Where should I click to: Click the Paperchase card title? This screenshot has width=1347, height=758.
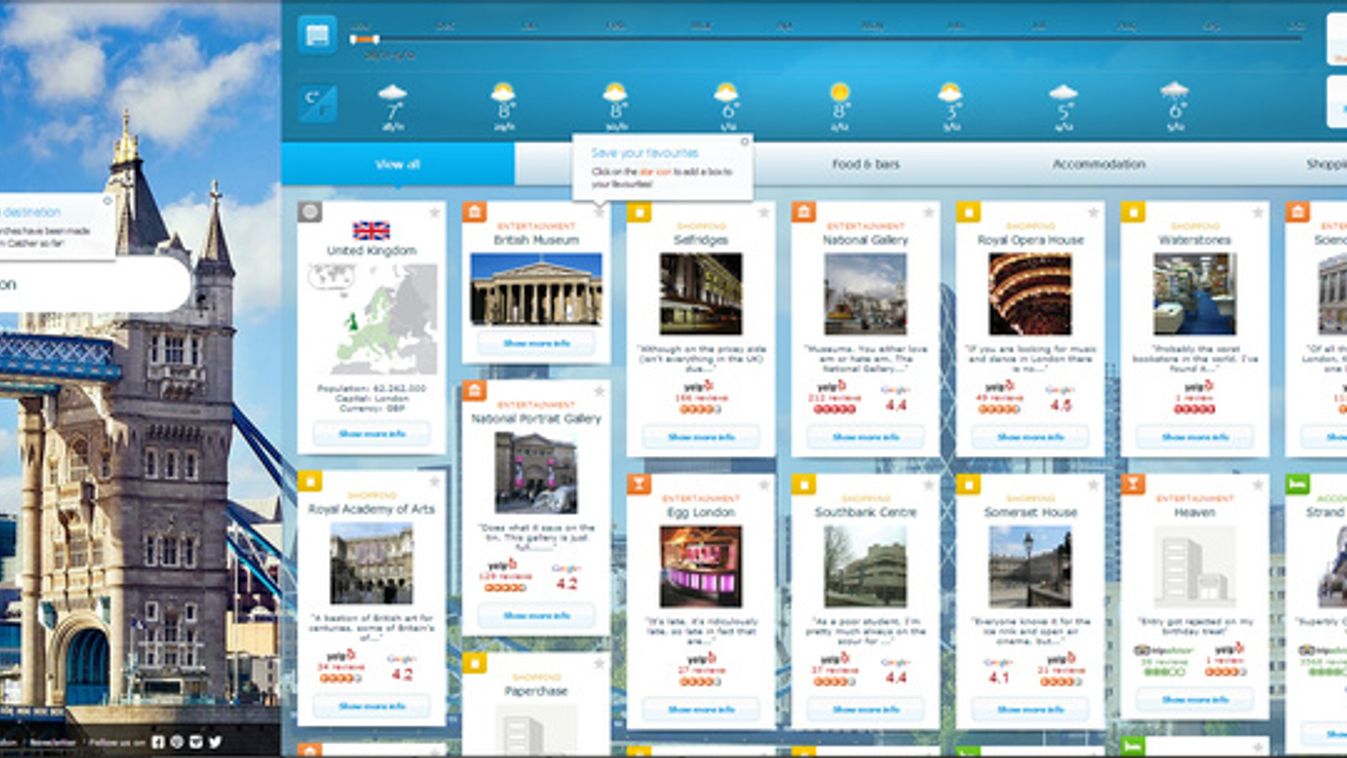[536, 691]
